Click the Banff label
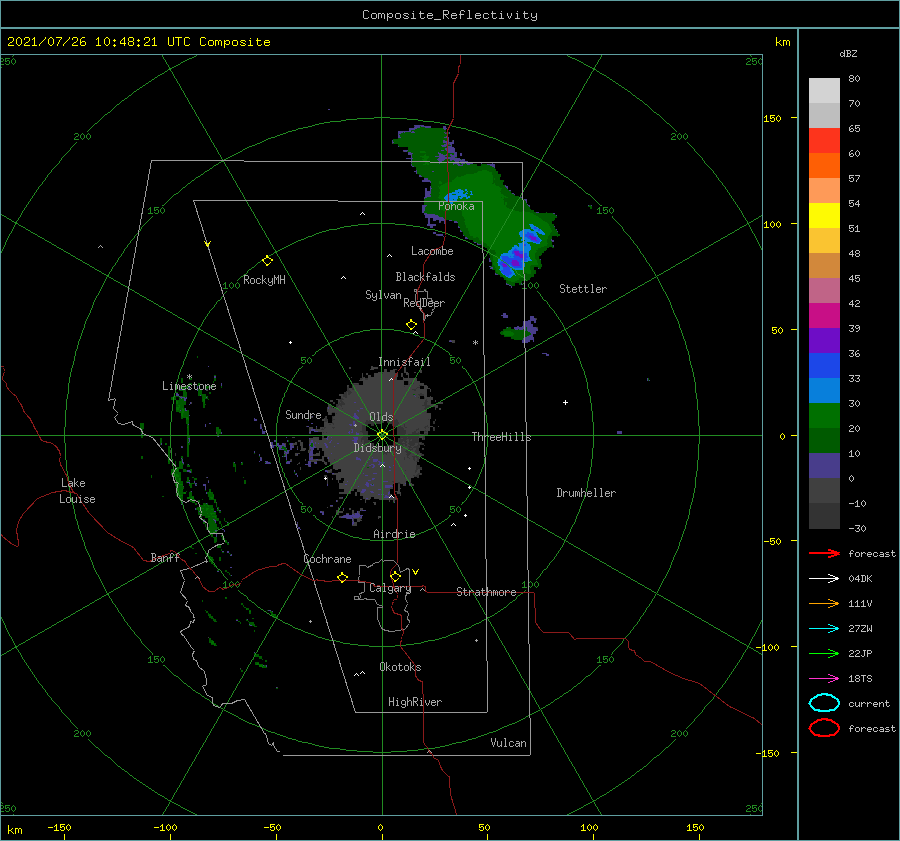Image resolution: width=900 pixels, height=841 pixels. tap(165, 557)
